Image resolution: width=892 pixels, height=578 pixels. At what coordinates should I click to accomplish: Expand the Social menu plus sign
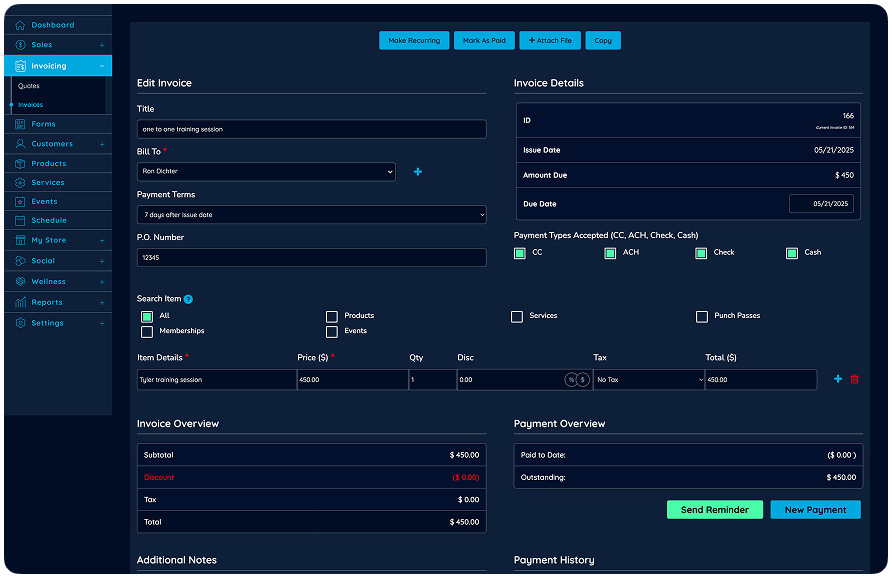pos(102,261)
